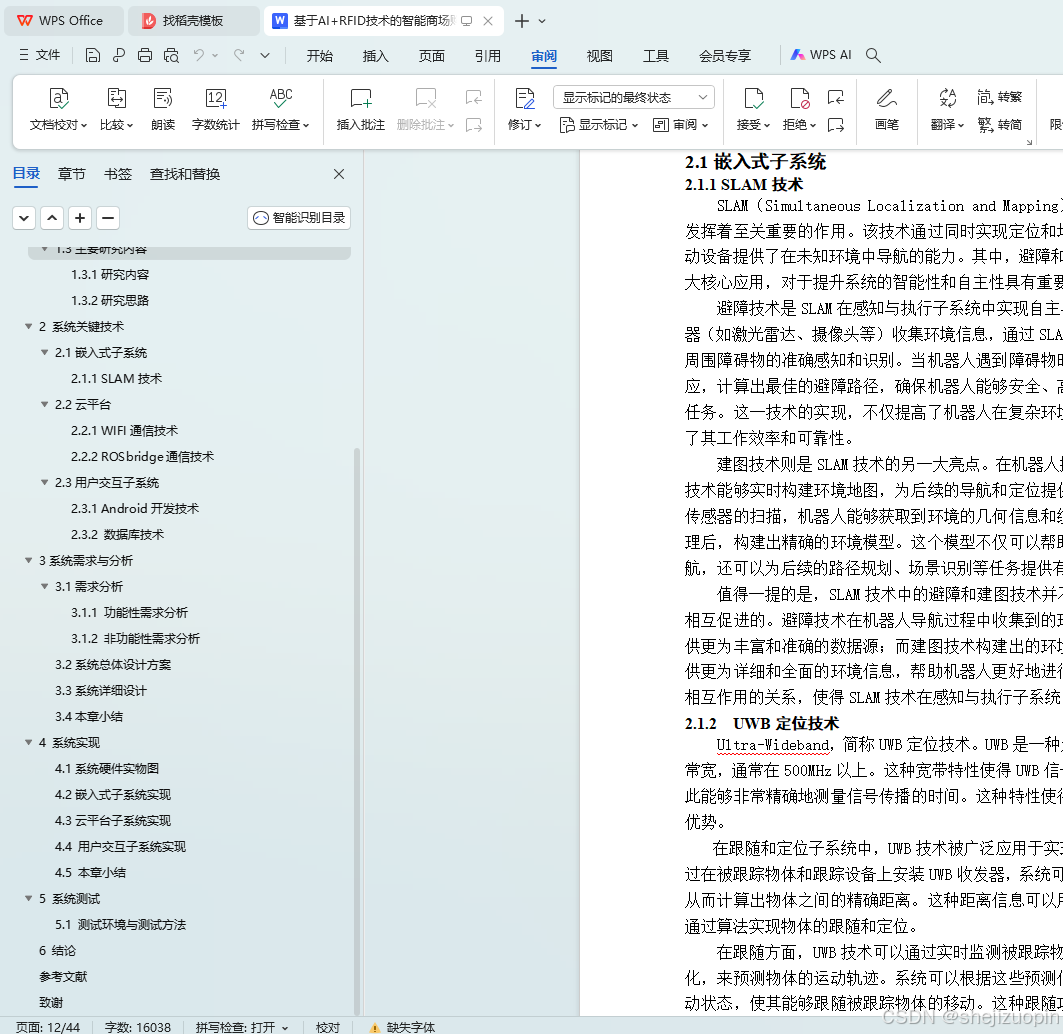The width and height of the screenshot is (1063, 1034).
Task: Click the Print Preview icon
Action: [x=172, y=56]
